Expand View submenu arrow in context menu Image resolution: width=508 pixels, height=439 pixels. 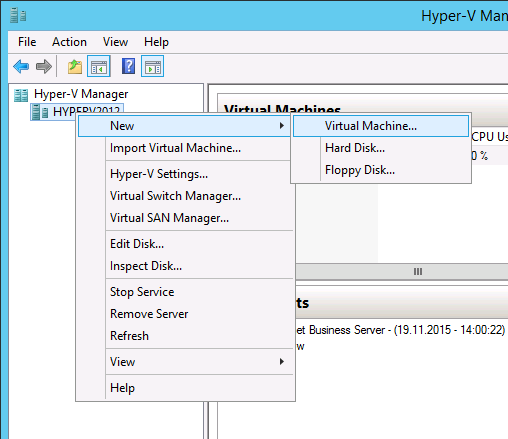tap(282, 362)
